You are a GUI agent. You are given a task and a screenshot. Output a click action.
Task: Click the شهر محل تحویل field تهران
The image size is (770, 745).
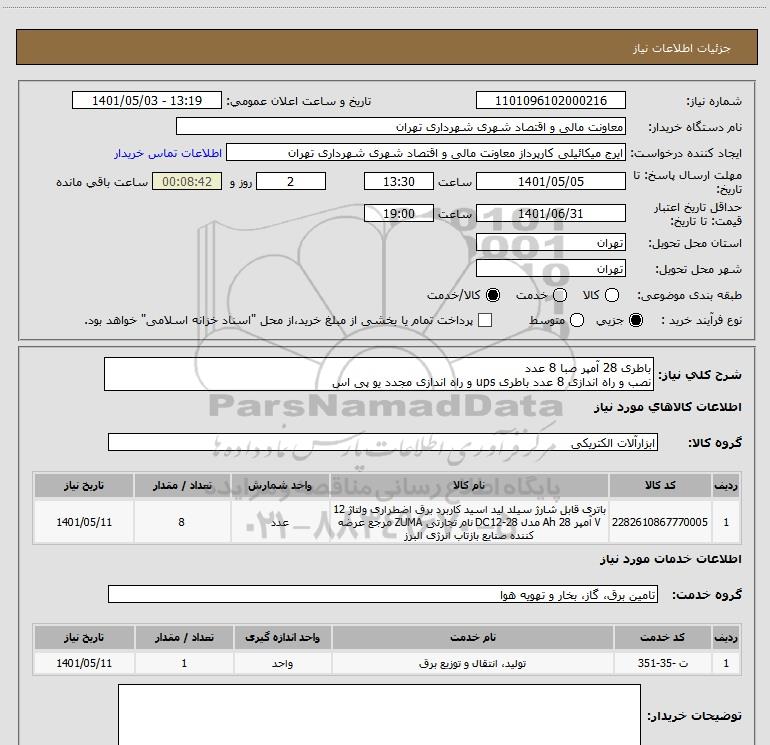[x=550, y=268]
